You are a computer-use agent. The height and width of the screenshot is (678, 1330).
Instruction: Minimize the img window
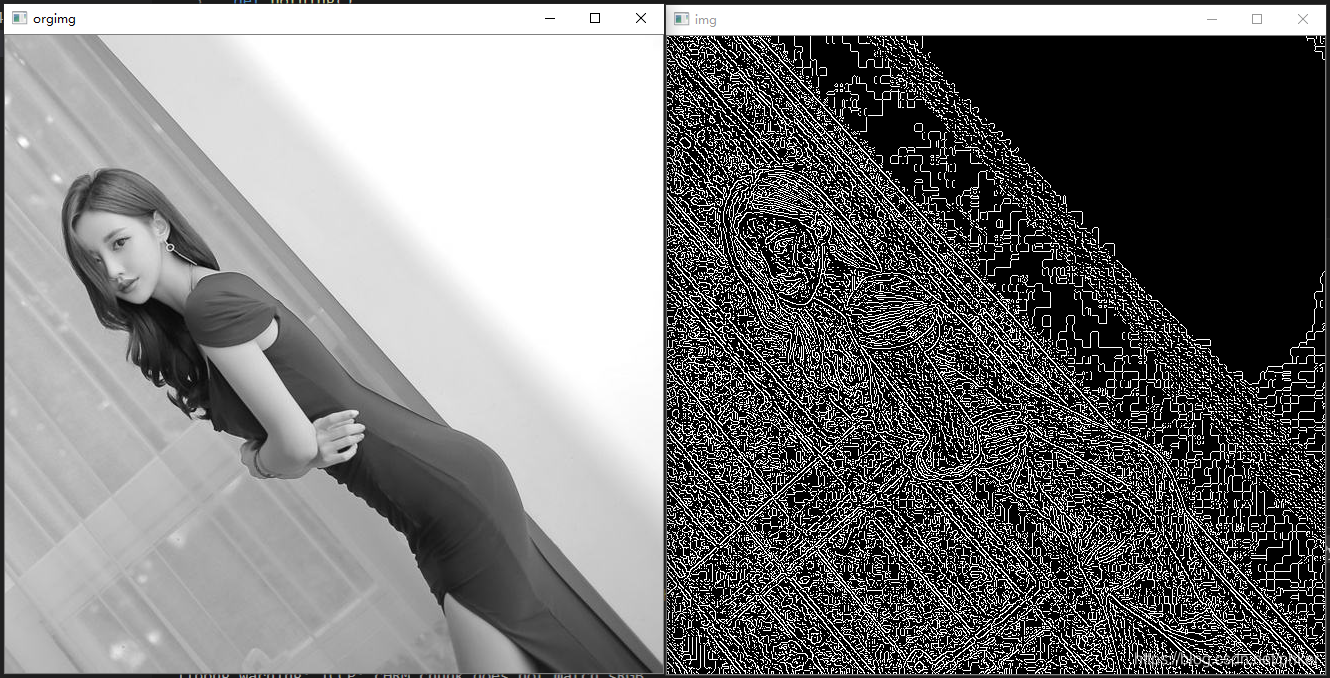point(1212,19)
